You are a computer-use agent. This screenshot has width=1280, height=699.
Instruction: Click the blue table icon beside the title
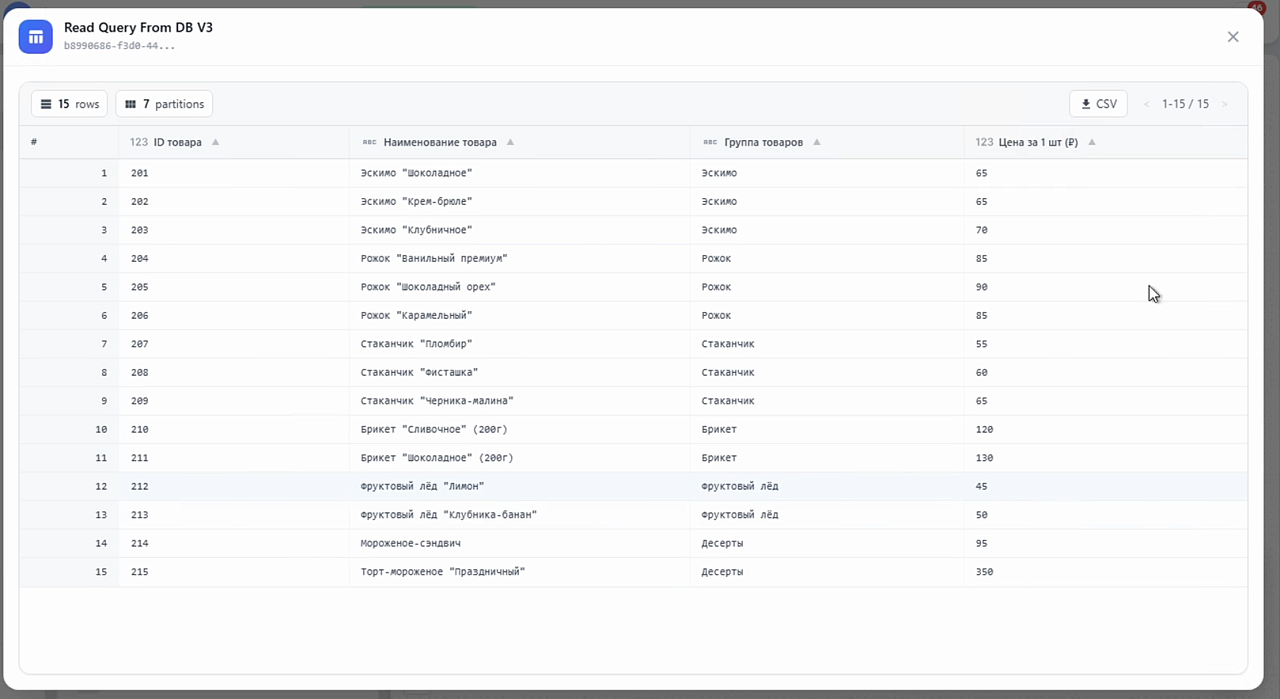36,37
